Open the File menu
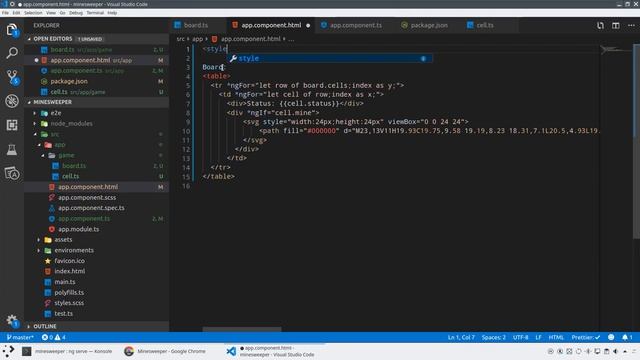This screenshot has width=640, height=360. pos(5,13)
